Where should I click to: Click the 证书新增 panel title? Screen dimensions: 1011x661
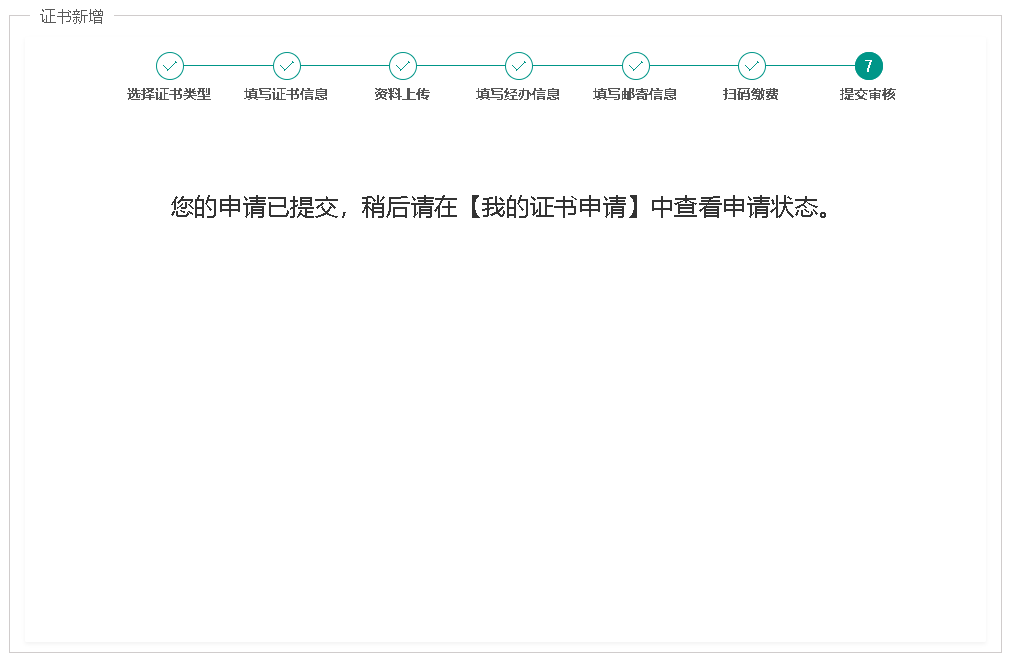pyautogui.click(x=71, y=17)
